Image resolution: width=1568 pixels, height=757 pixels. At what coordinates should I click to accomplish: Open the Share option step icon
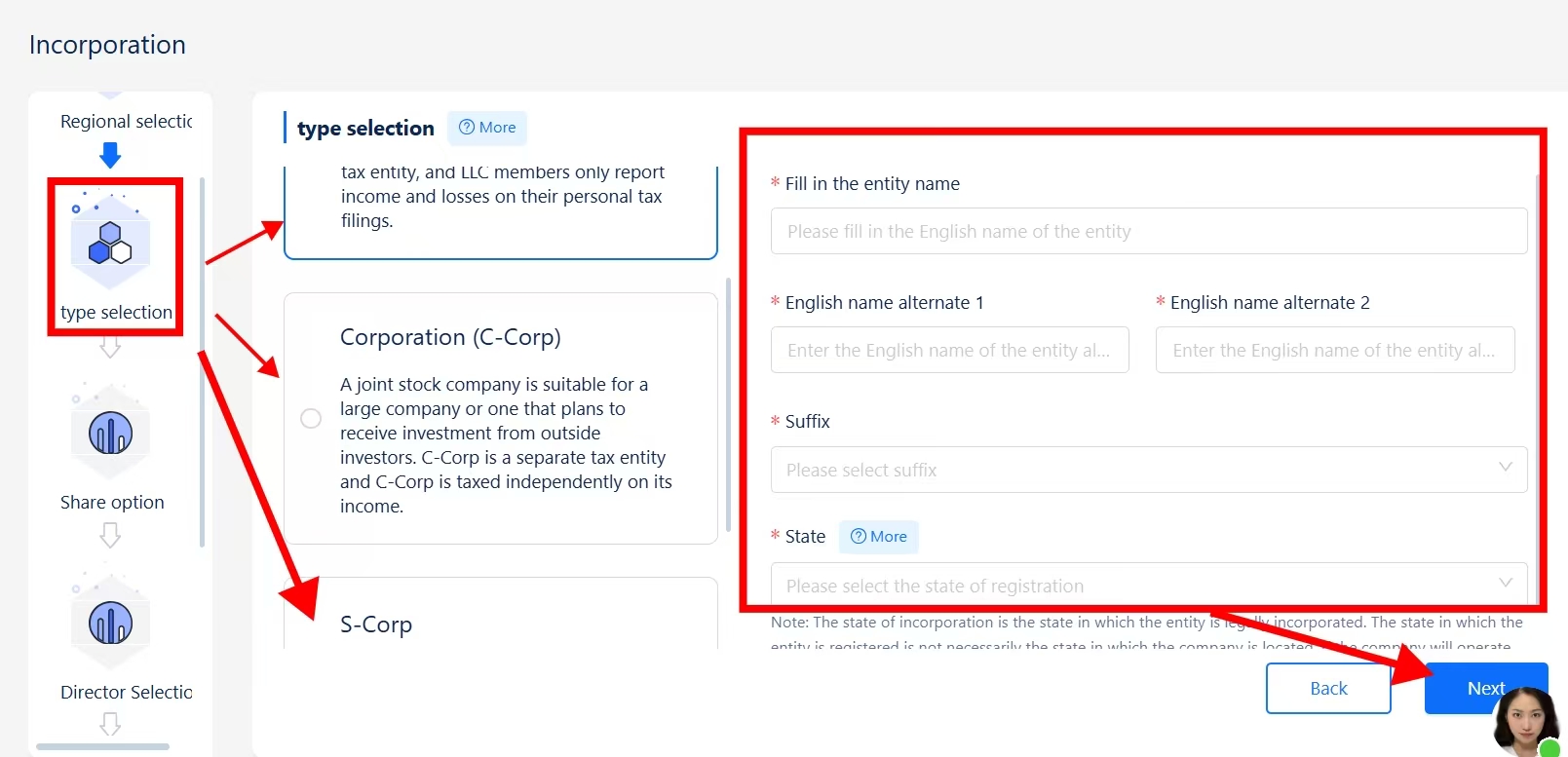click(x=110, y=433)
